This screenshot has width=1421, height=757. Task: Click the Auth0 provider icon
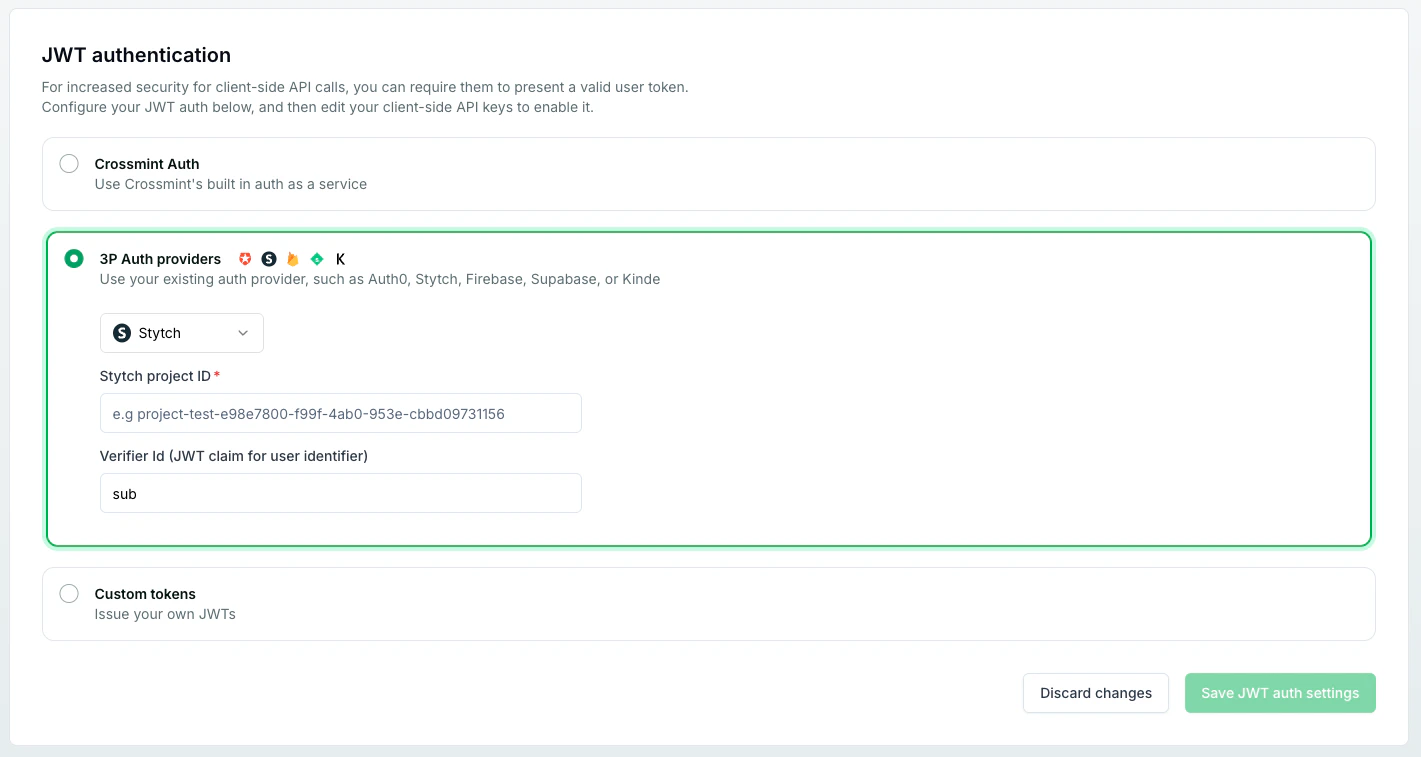point(245,259)
